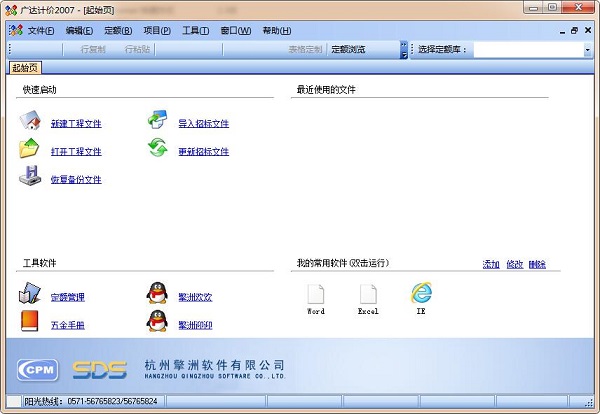Click the green refresh icon for 更新招标文件

pos(158,148)
